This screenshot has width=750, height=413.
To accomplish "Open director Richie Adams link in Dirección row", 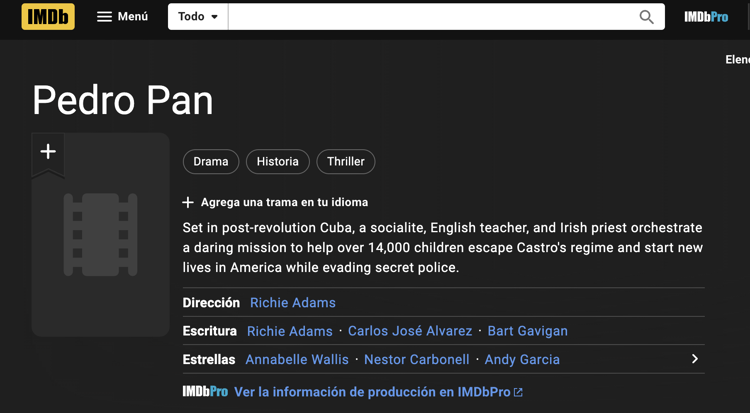I will (x=293, y=303).
